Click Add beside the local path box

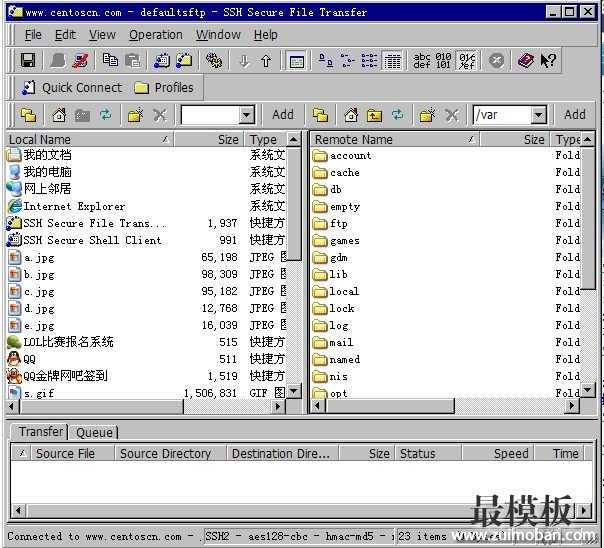click(x=283, y=115)
